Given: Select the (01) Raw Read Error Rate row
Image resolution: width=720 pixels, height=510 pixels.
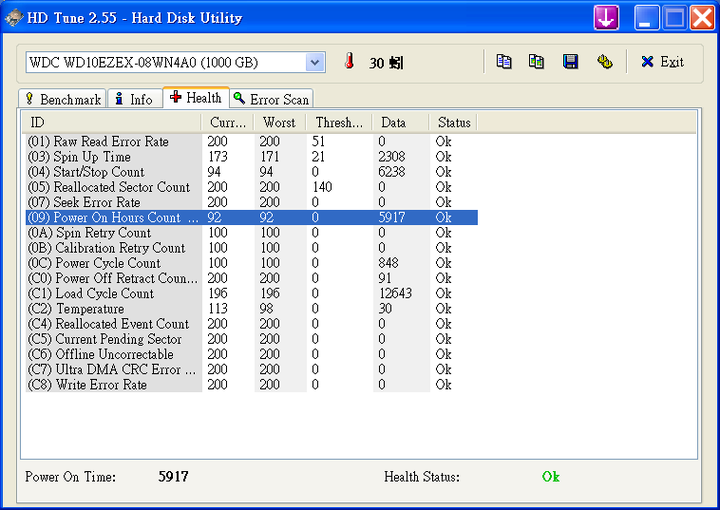Looking at the screenshot, I should tap(252, 141).
